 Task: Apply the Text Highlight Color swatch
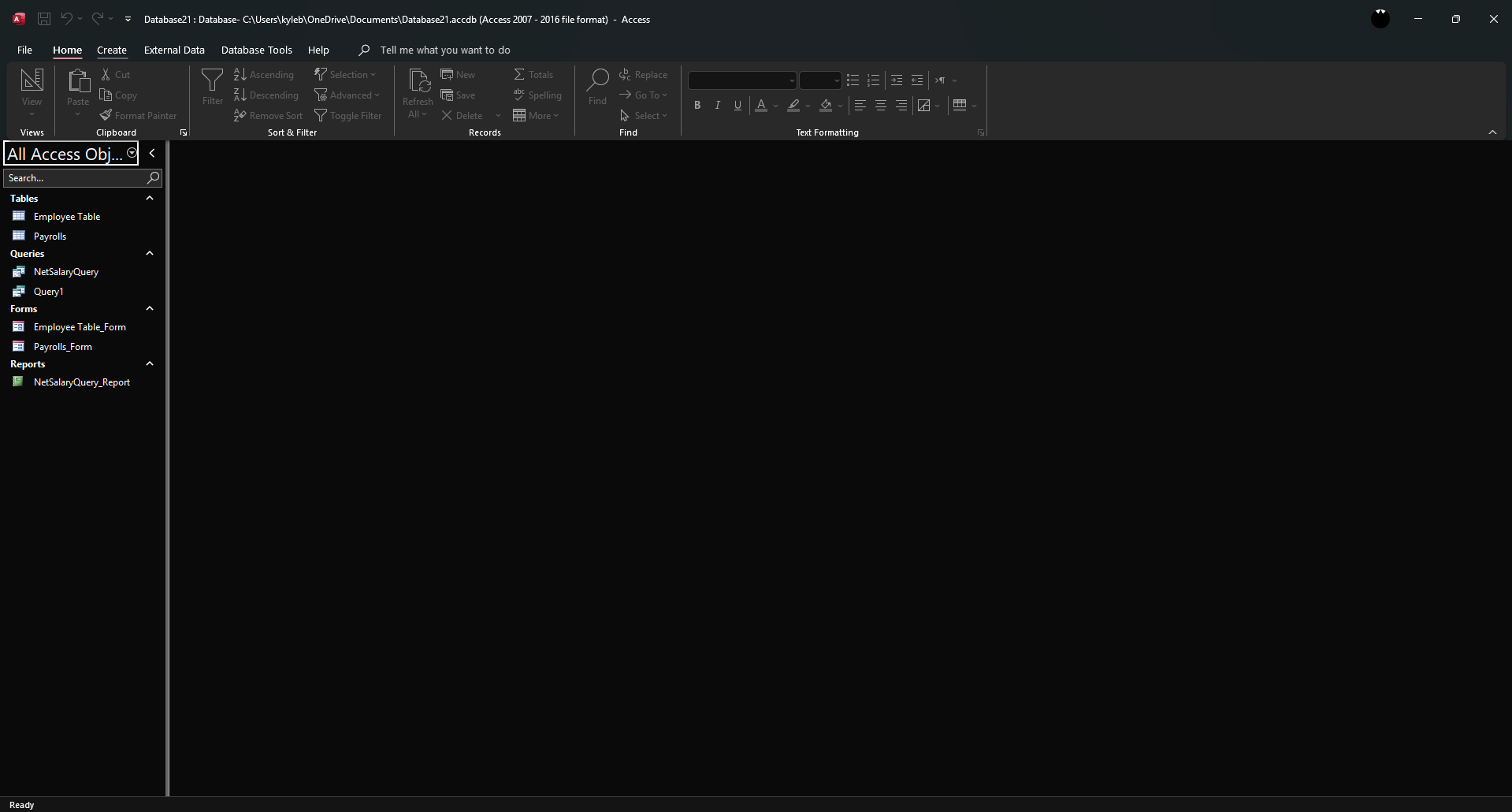pos(793,105)
